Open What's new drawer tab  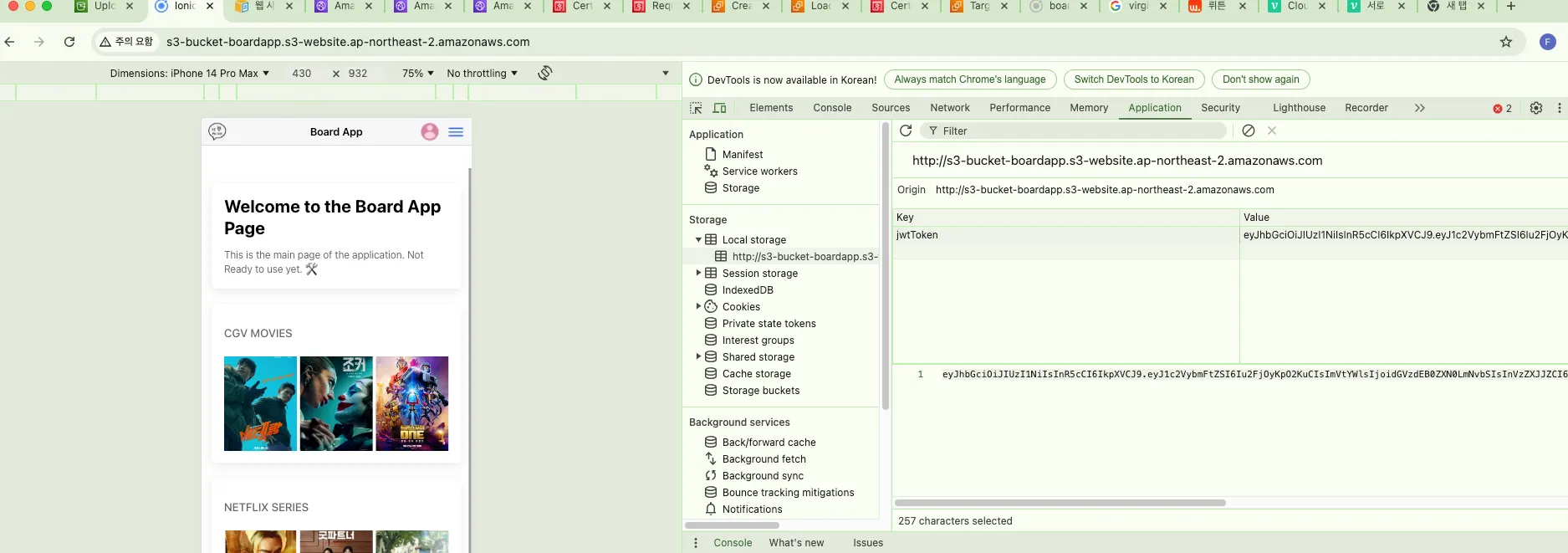coord(796,543)
